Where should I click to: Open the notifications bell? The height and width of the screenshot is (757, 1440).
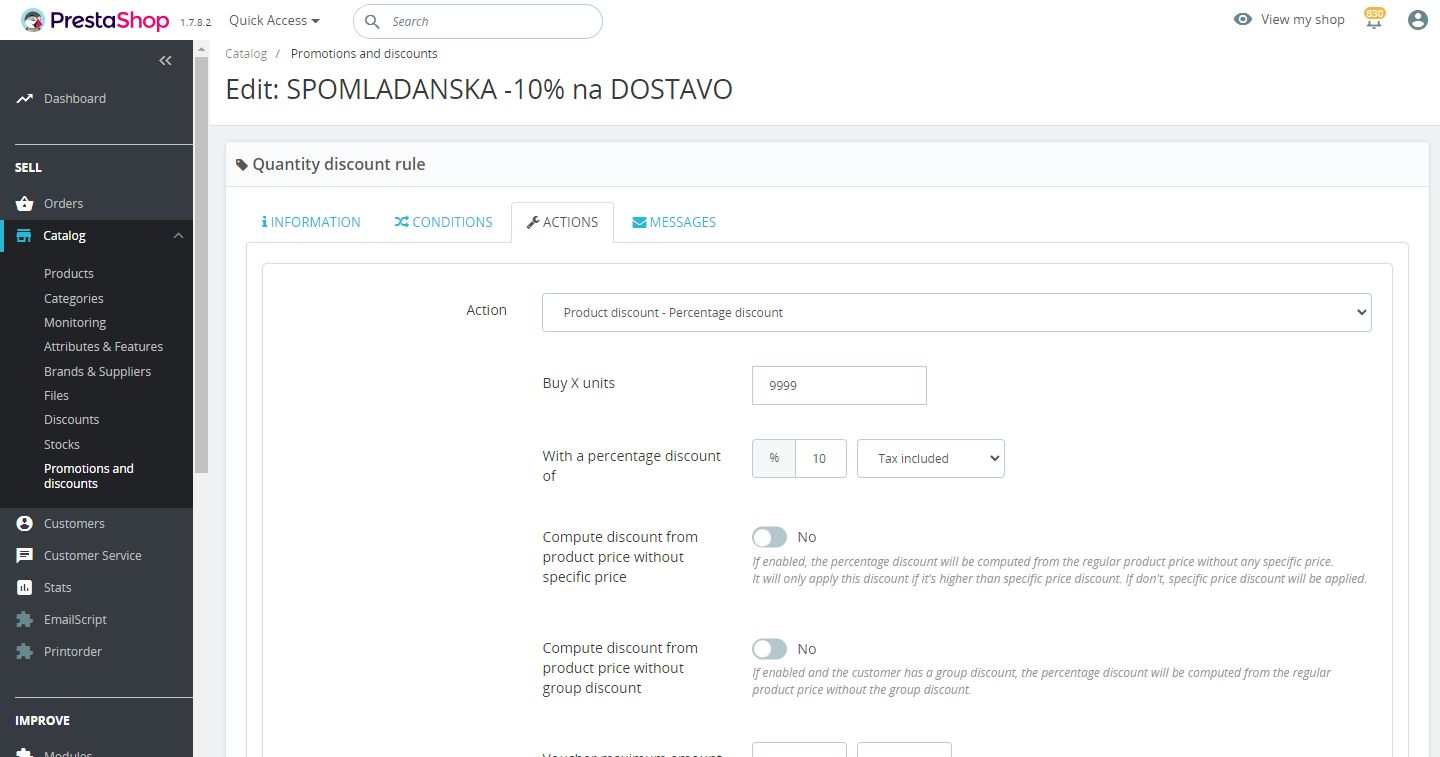coord(1375,19)
